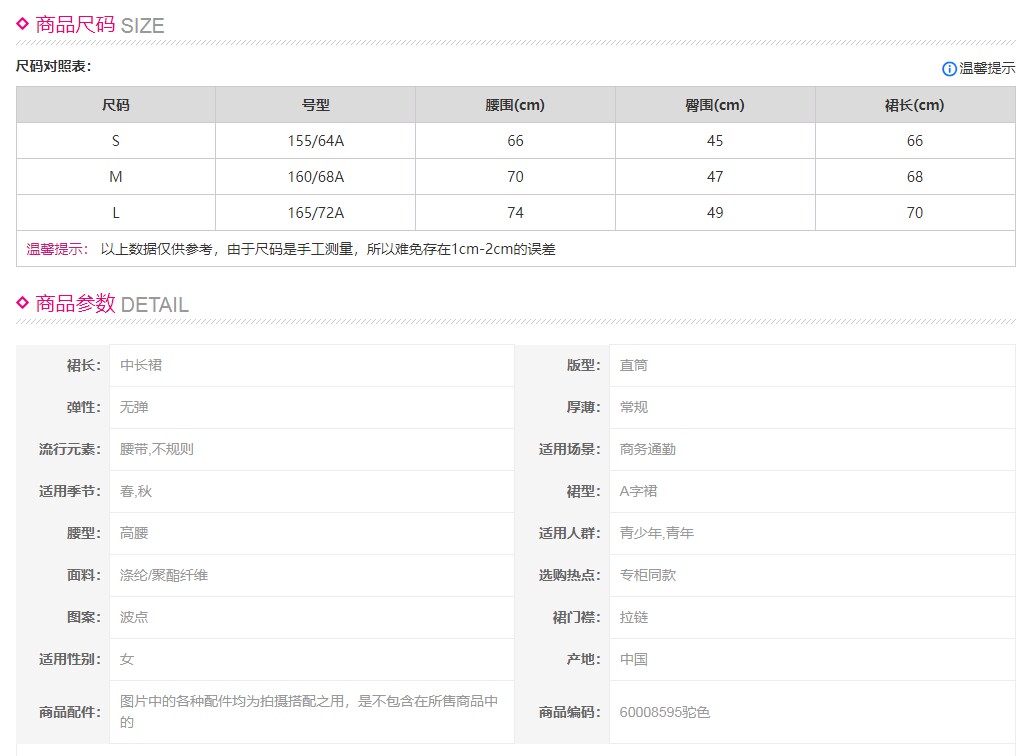The width and height of the screenshot is (1033, 756).
Task: Click the 商品尺码 SIZE section heading
Action: [99, 25]
